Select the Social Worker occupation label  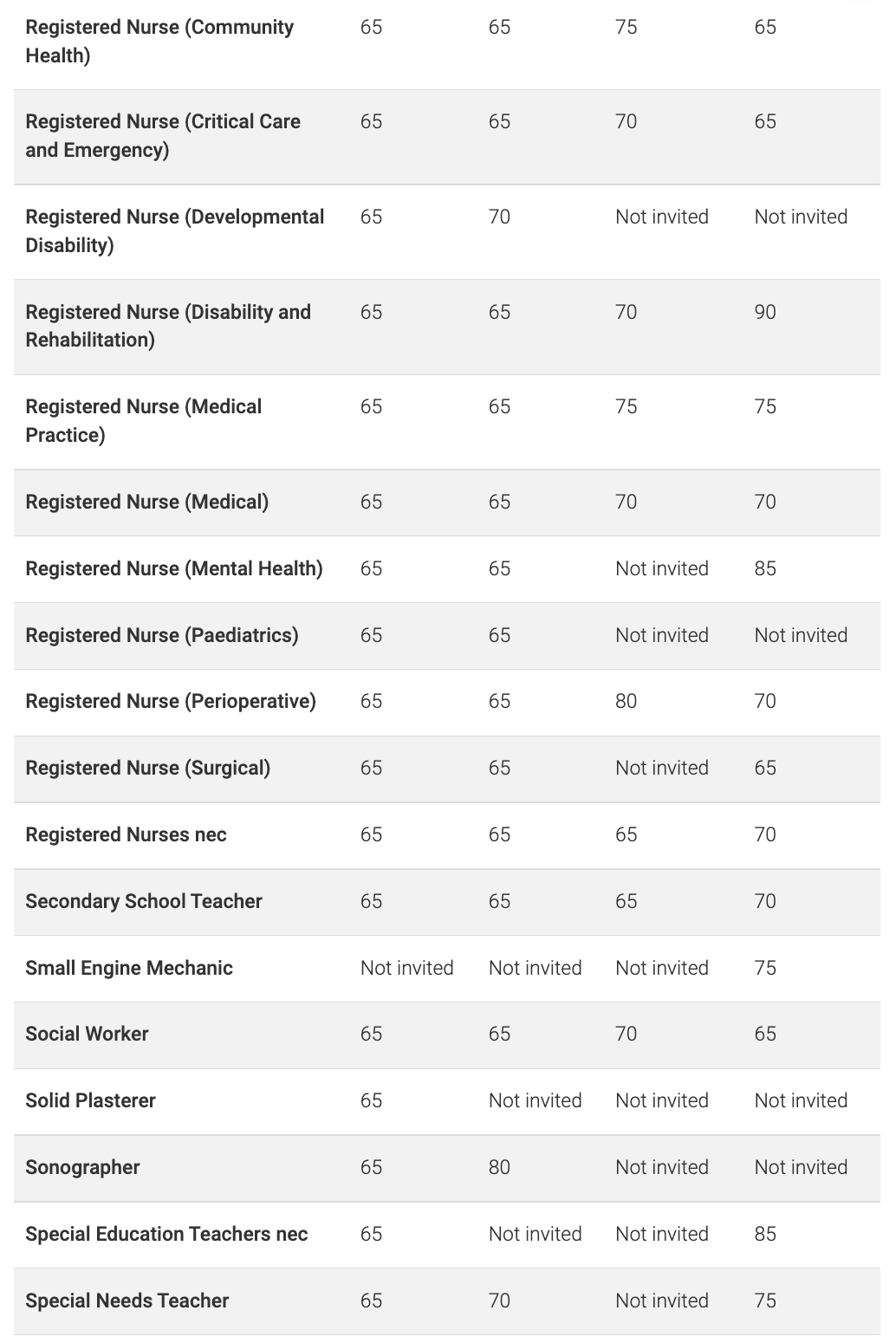88,1035
